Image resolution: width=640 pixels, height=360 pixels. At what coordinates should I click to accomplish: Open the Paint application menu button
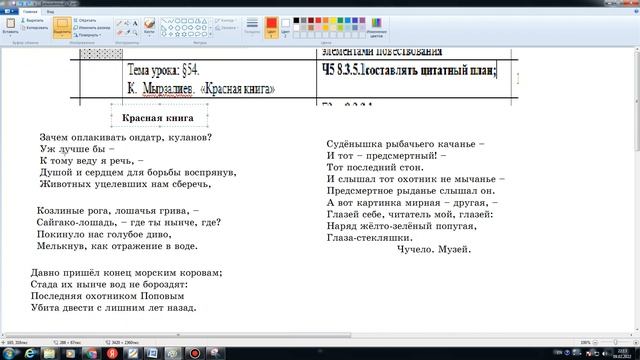(9, 11)
